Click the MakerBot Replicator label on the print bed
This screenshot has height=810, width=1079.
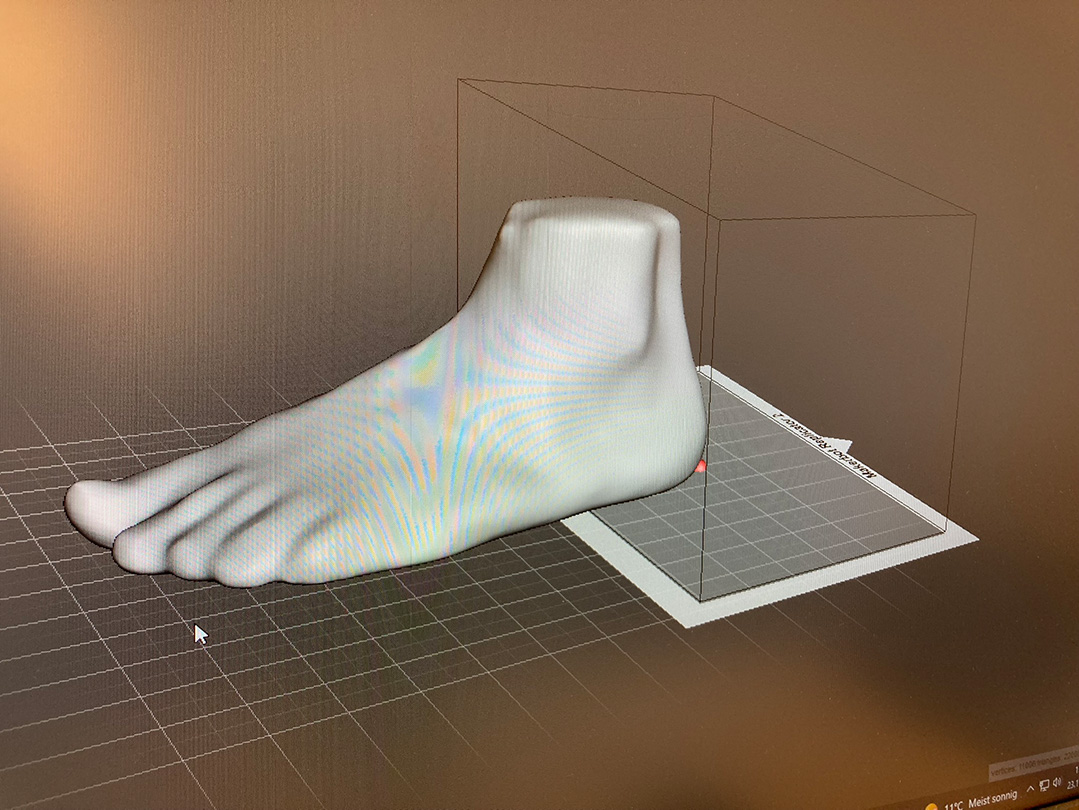click(x=826, y=445)
